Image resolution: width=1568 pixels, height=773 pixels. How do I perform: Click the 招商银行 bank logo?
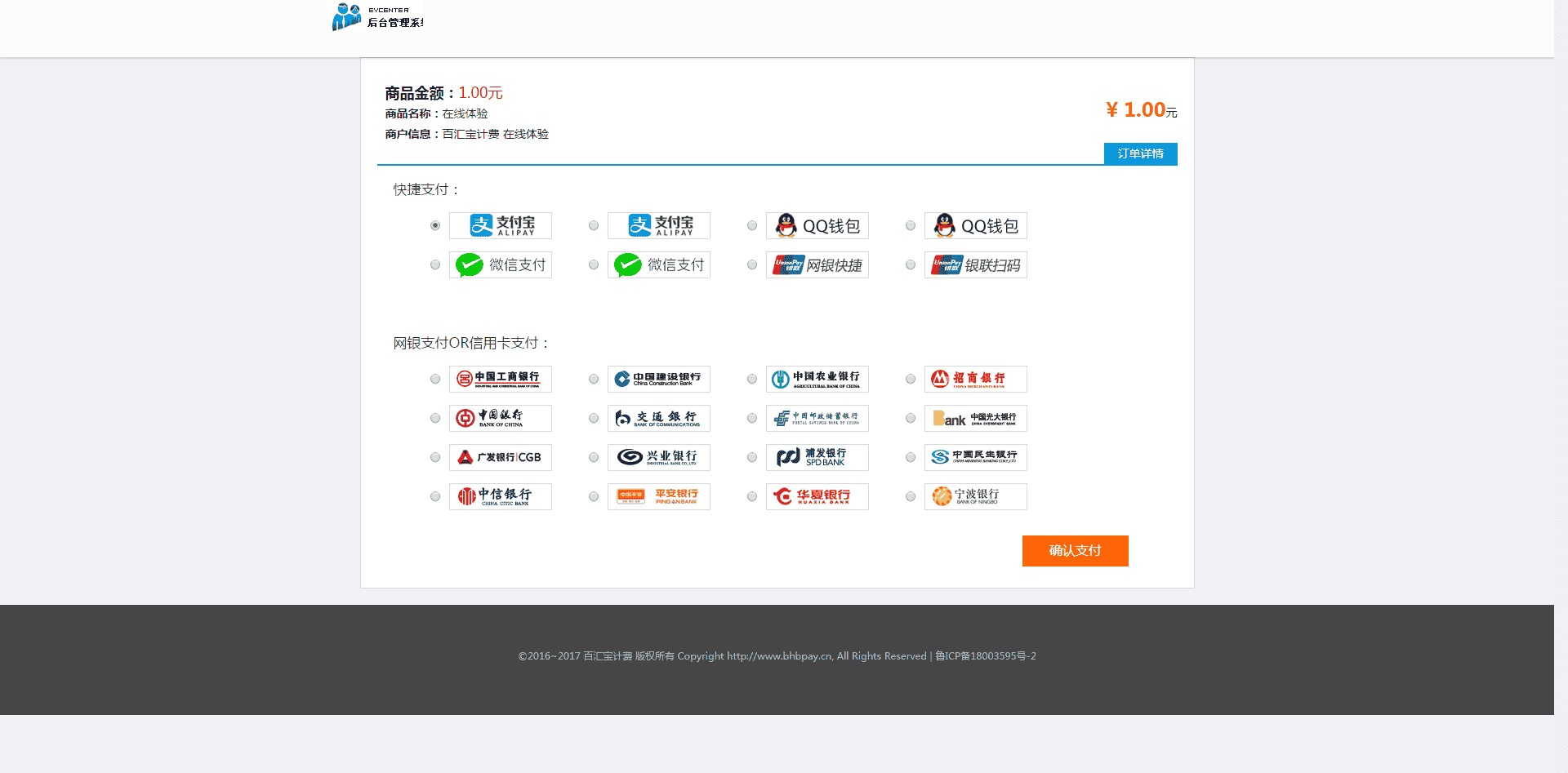tap(976, 379)
